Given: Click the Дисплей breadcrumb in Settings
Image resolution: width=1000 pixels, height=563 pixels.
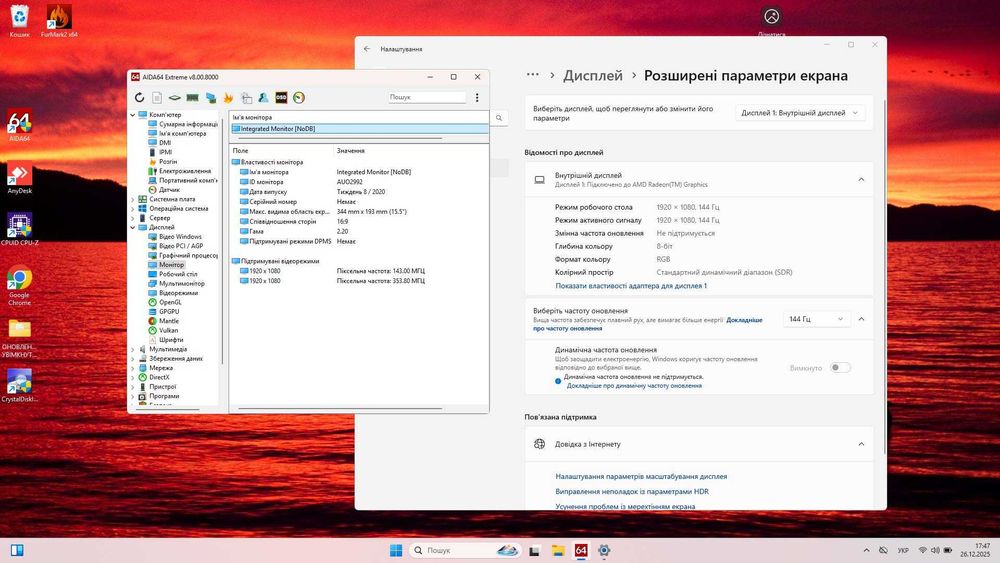Looking at the screenshot, I should [x=593, y=76].
